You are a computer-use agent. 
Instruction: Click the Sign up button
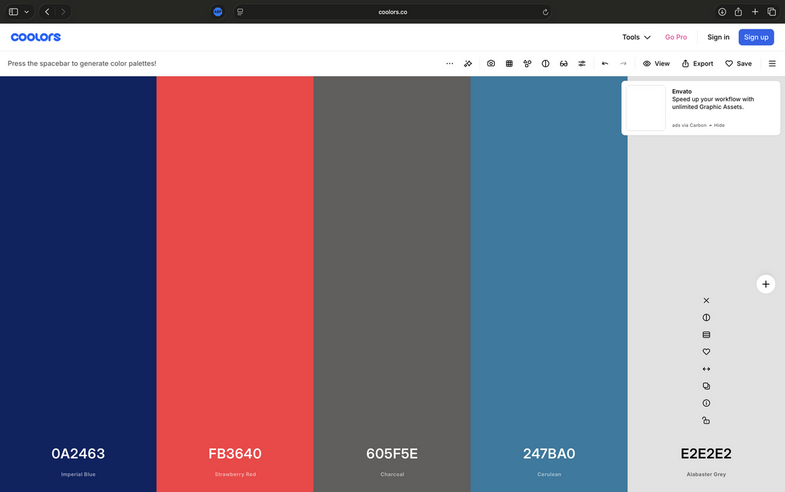point(756,37)
